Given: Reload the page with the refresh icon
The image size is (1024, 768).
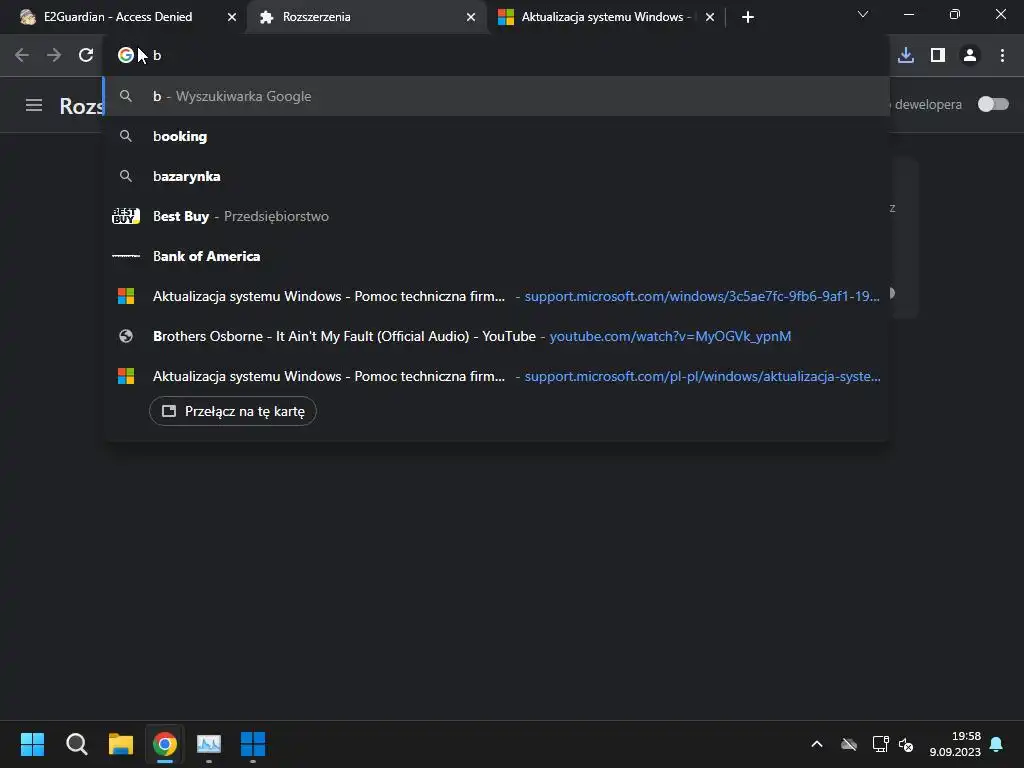Looking at the screenshot, I should pyautogui.click(x=86, y=56).
